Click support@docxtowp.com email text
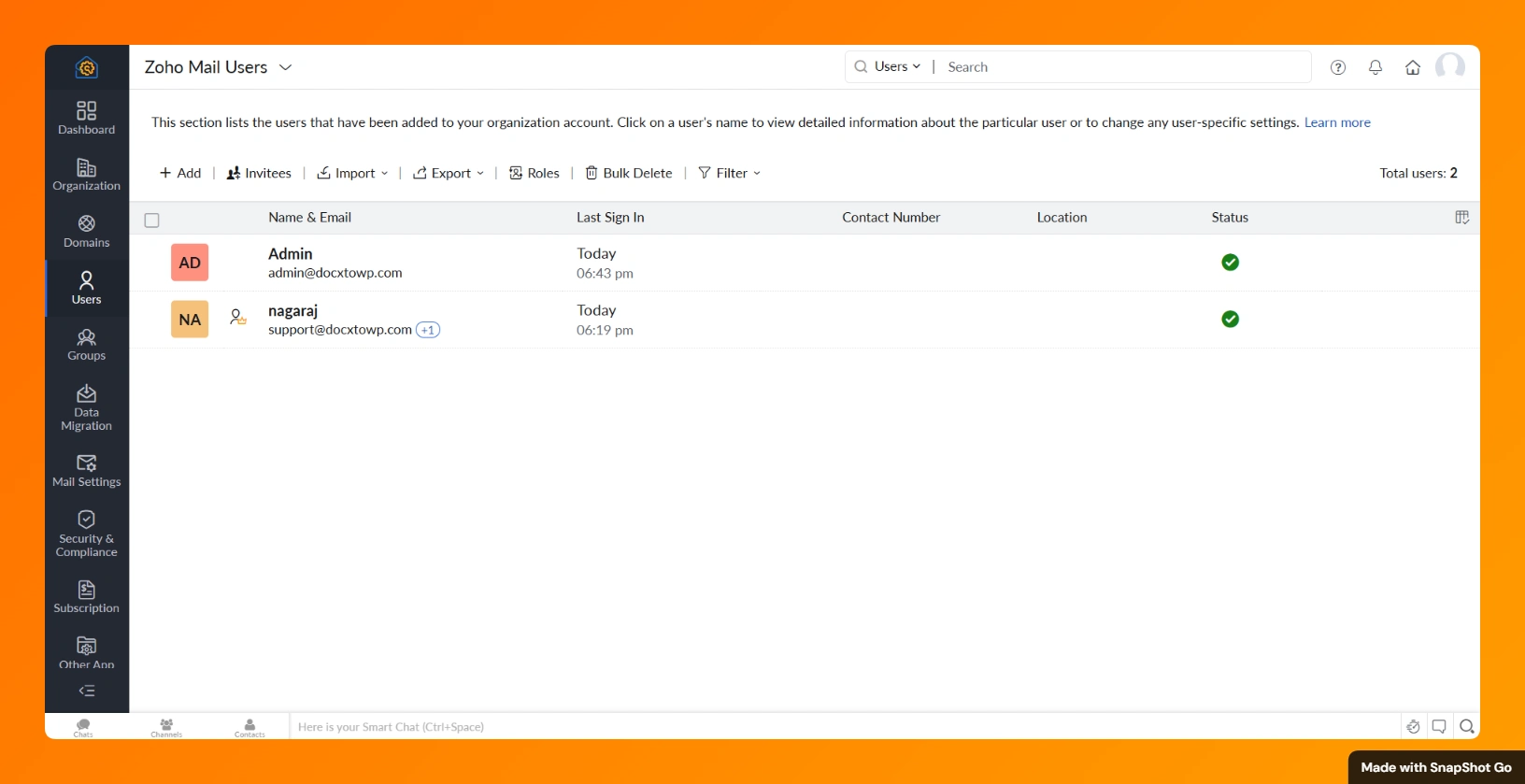Viewport: 1525px width, 784px height. click(340, 330)
